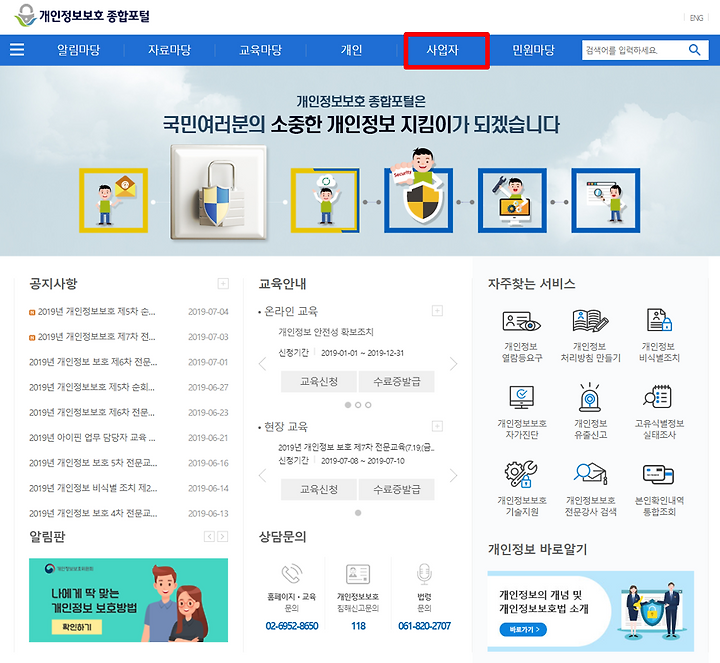Open the 교육마당 menu
Viewport: 720px width, 663px height.
click(x=260, y=50)
